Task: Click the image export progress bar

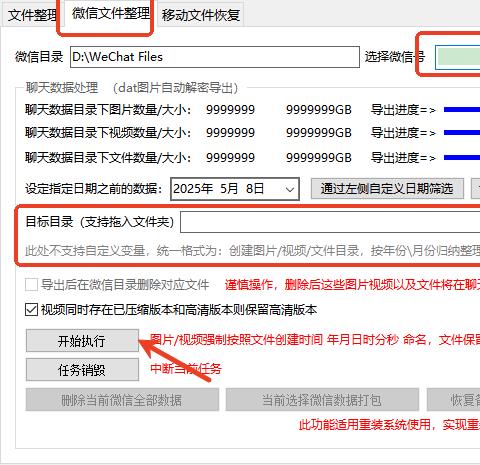Action: [462, 110]
